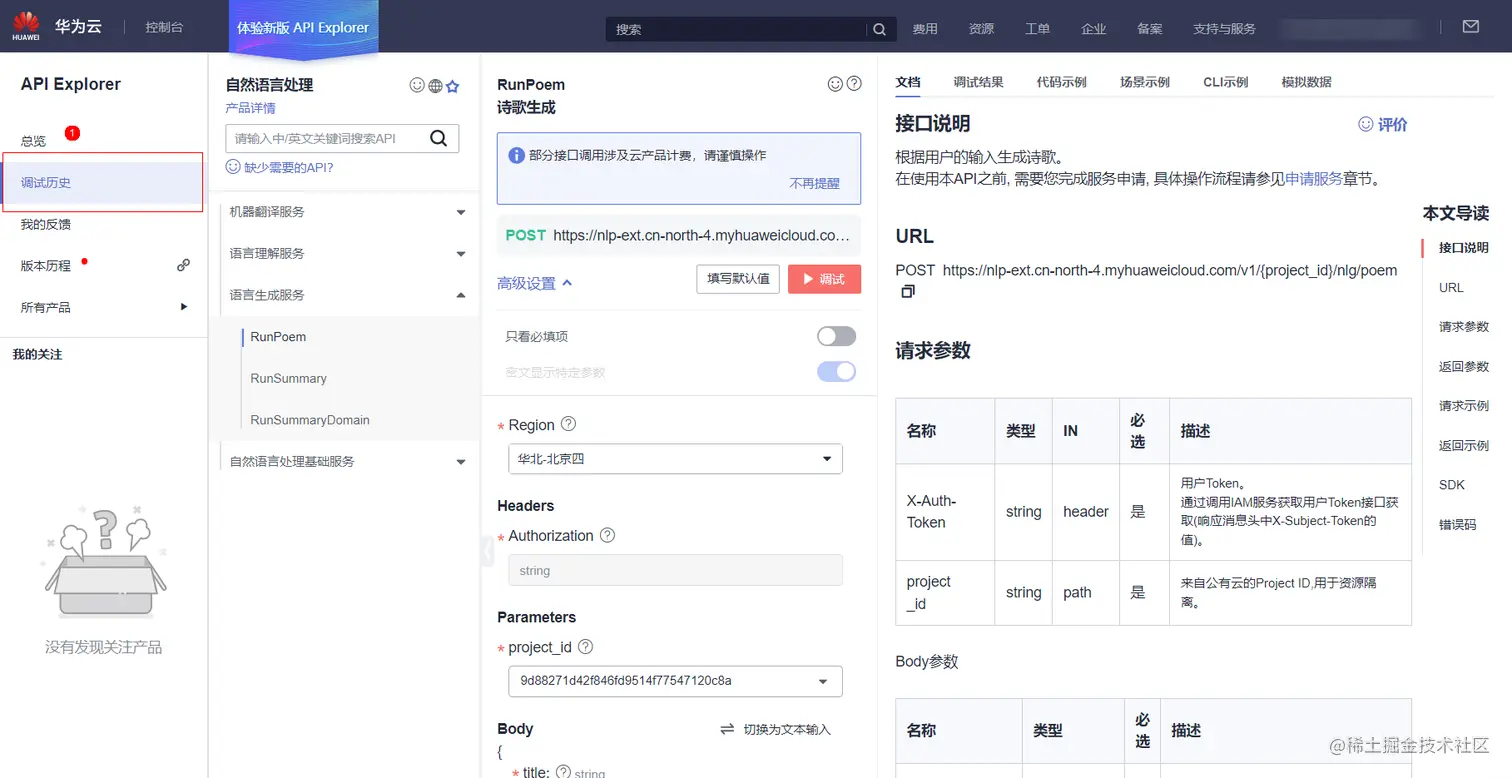Click the 申请服务 link
This screenshot has width=1512, height=778.
1314,180
